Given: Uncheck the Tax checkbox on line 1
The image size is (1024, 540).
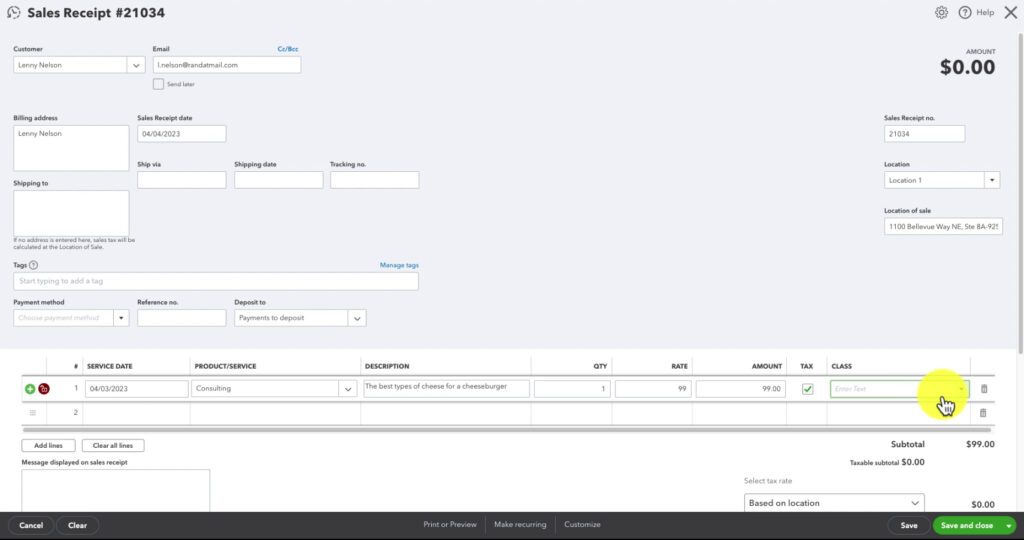Looking at the screenshot, I should [808, 389].
